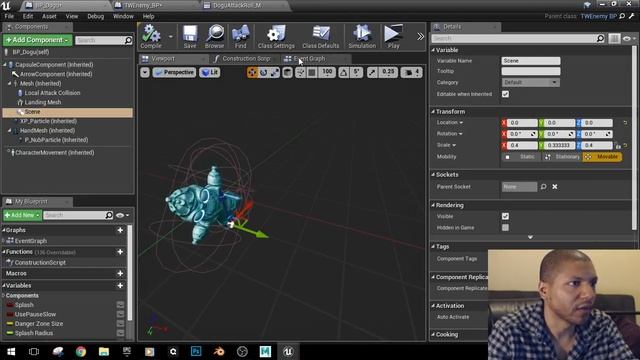This screenshot has width=640, height=360.
Task: Save the blueprint with the Save icon
Action: (x=190, y=36)
